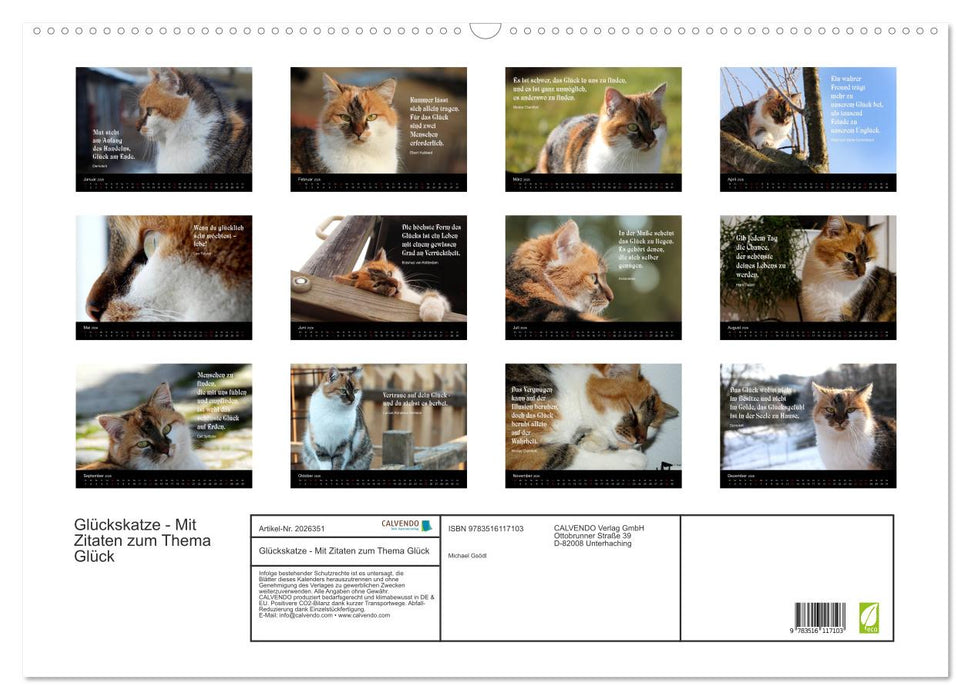Screen dimensions: 971x700
Task: Select the August calendar page thumbnail
Action: 808,277
